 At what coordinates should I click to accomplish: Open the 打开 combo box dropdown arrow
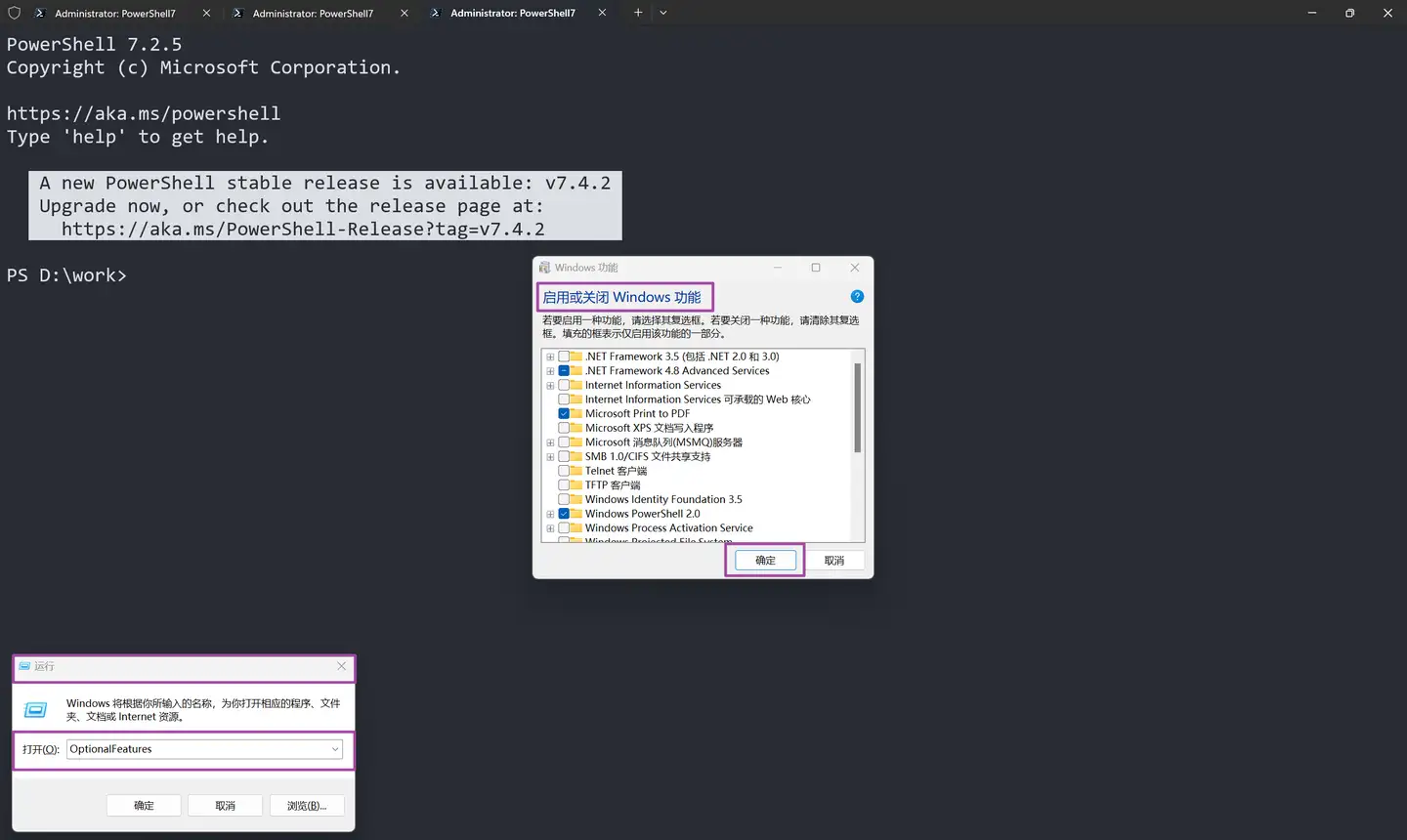pyautogui.click(x=335, y=749)
